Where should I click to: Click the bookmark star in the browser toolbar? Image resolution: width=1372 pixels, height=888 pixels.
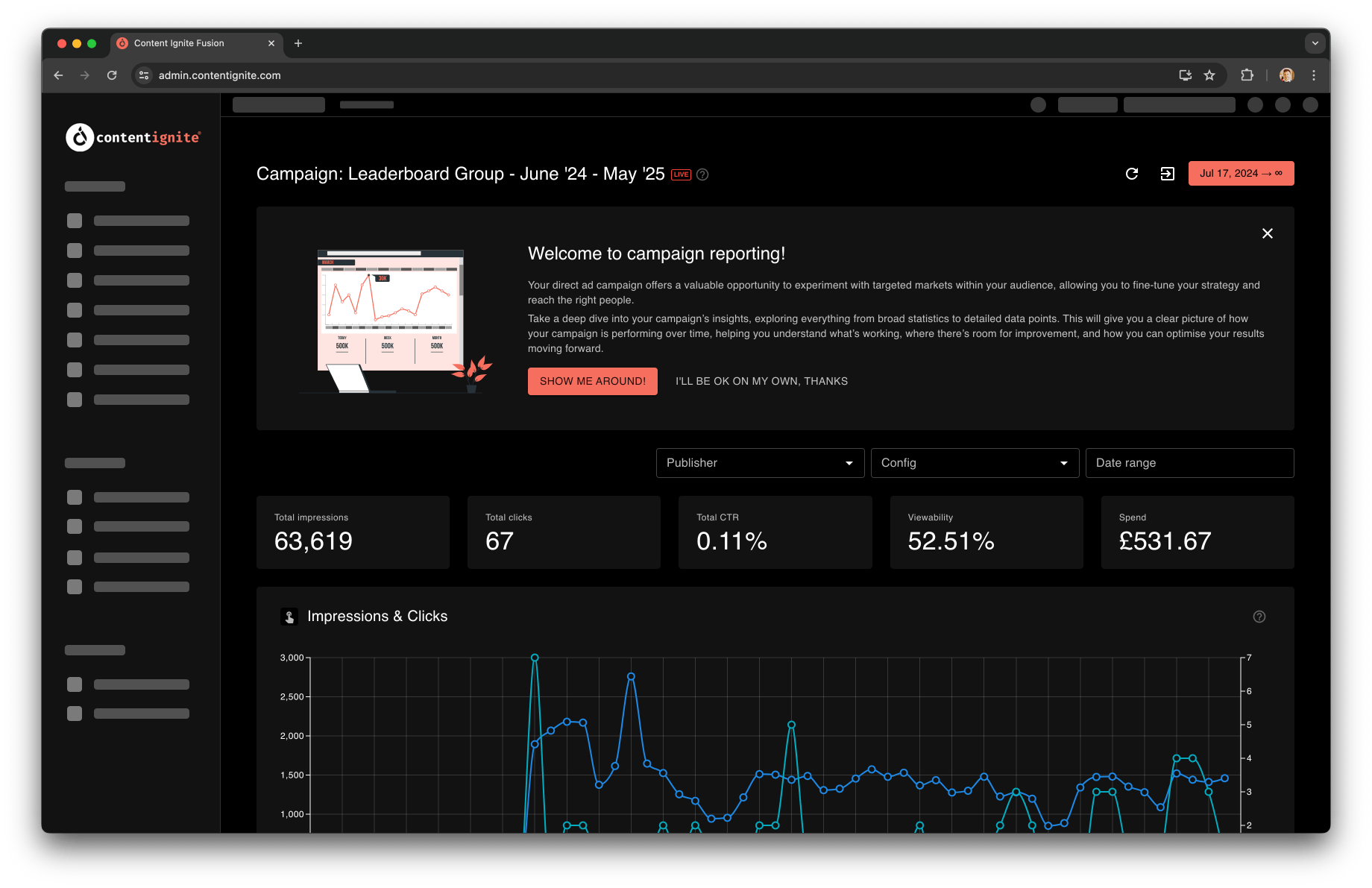point(1209,75)
